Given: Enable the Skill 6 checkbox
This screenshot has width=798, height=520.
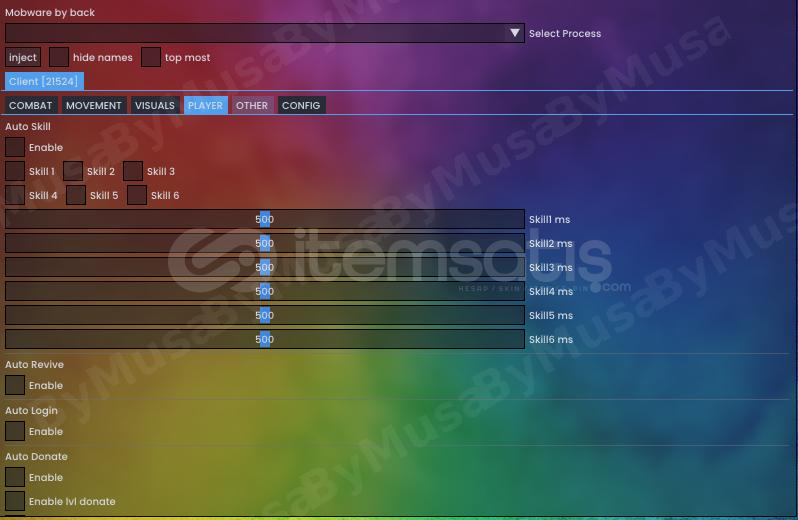Looking at the screenshot, I should point(137,195).
